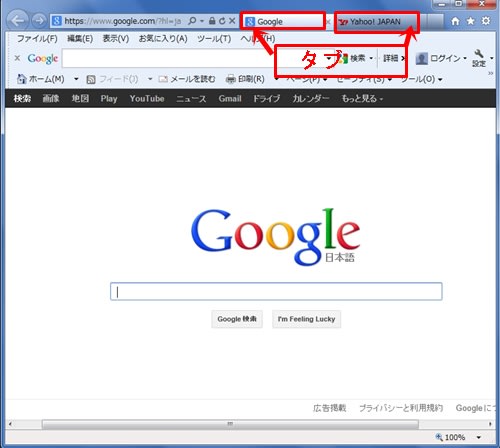Viewport: 500px width, 448px height.
Task: Click into the main Google search box
Action: coord(276,291)
